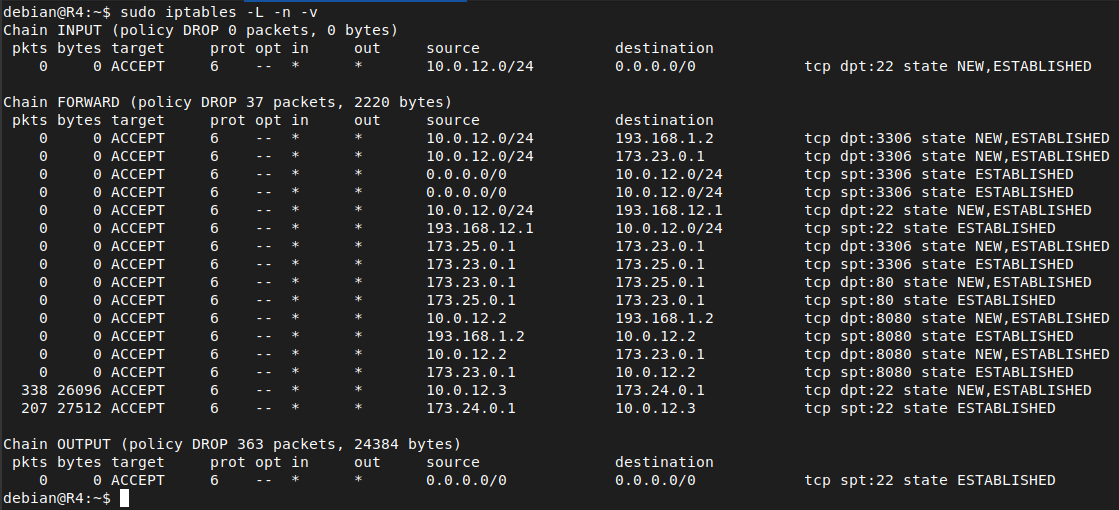
Task: Click source 10.0.12.3 in the dpt:22 rule
Action: (x=467, y=390)
